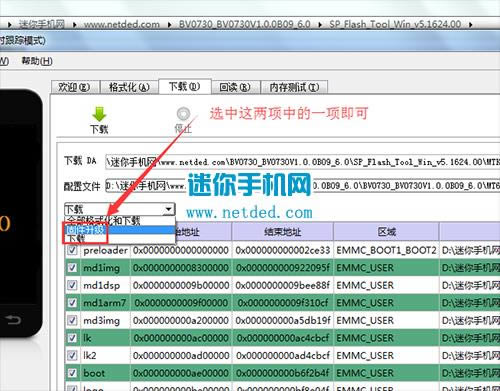Expand breadcrumb arrow after BV0730_BV0730V1.0.0B09_6.0
The image size is (500, 391).
point(320,25)
